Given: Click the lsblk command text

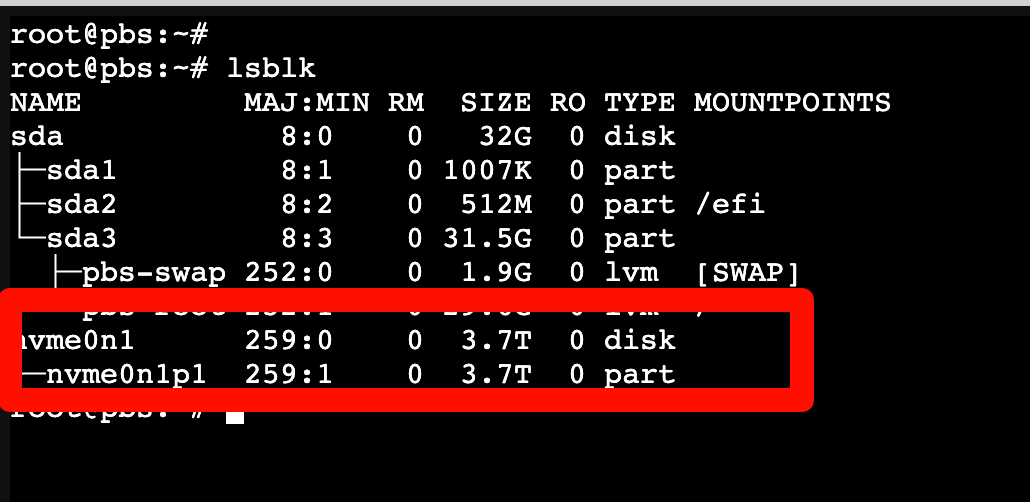Looking at the screenshot, I should click(x=272, y=68).
